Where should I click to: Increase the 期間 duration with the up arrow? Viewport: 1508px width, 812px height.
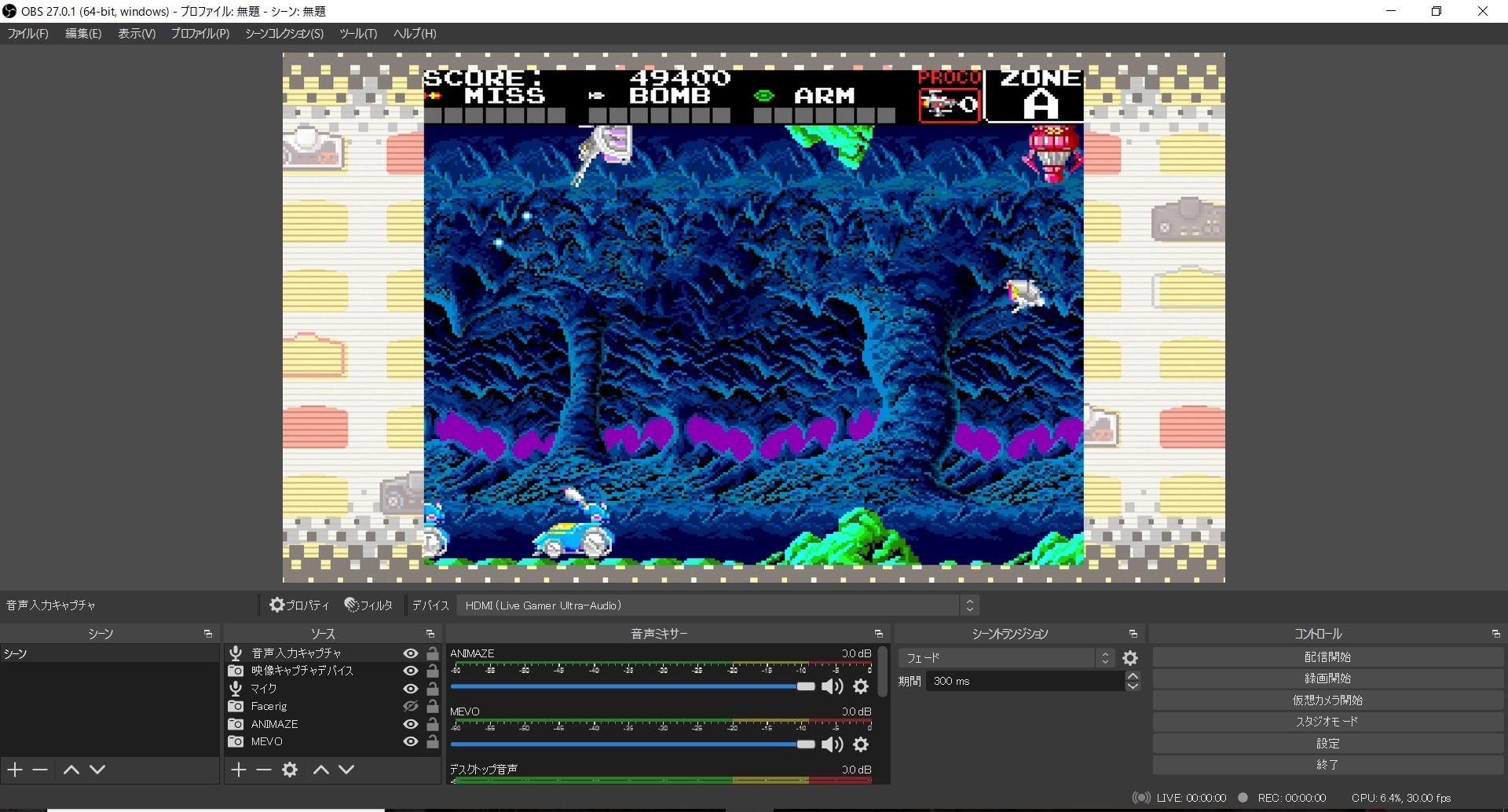[1133, 676]
